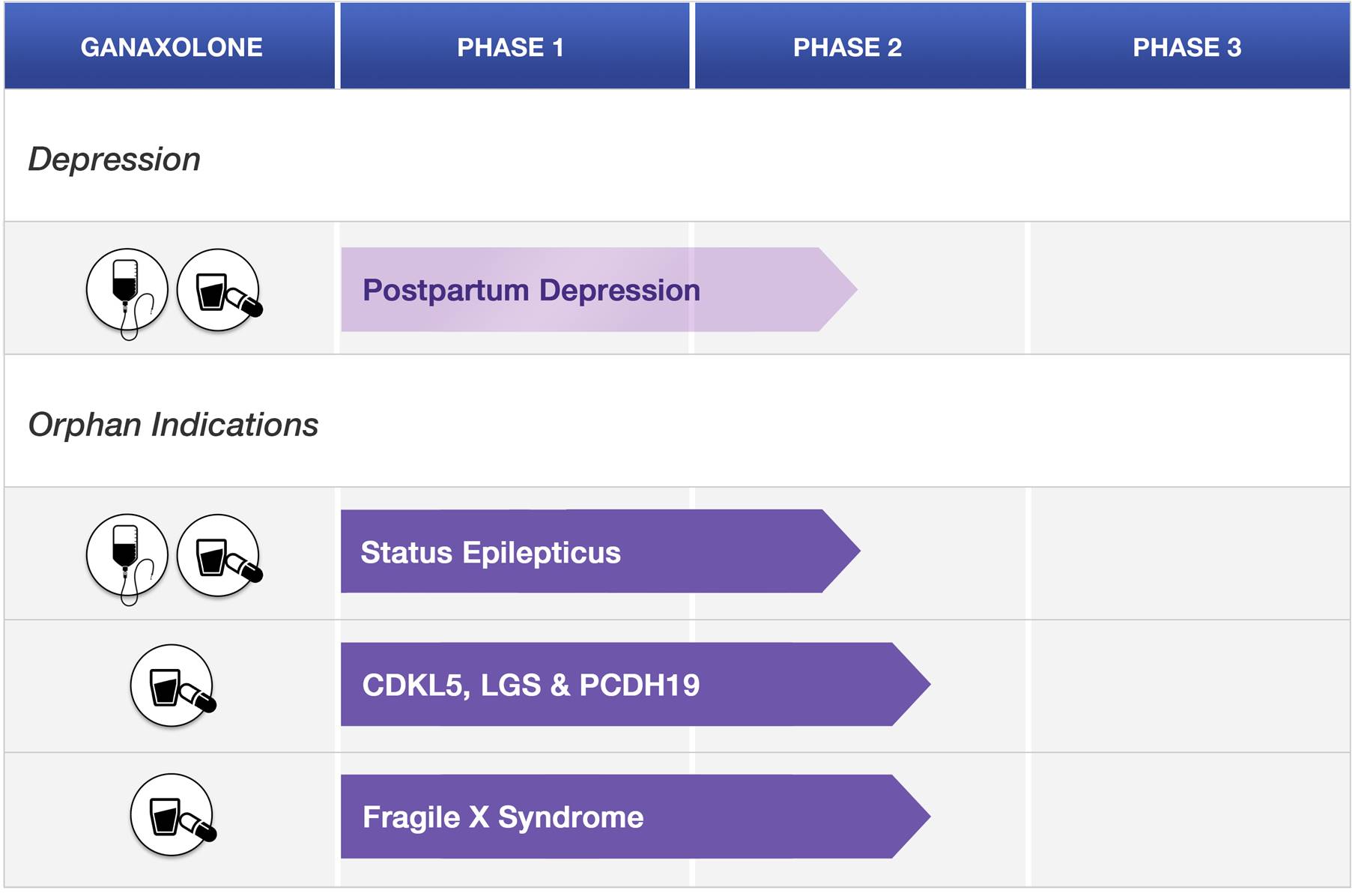Screen dimensions: 1352x896
Task: Click the Orphan Indications section heading
Action: coord(173,424)
